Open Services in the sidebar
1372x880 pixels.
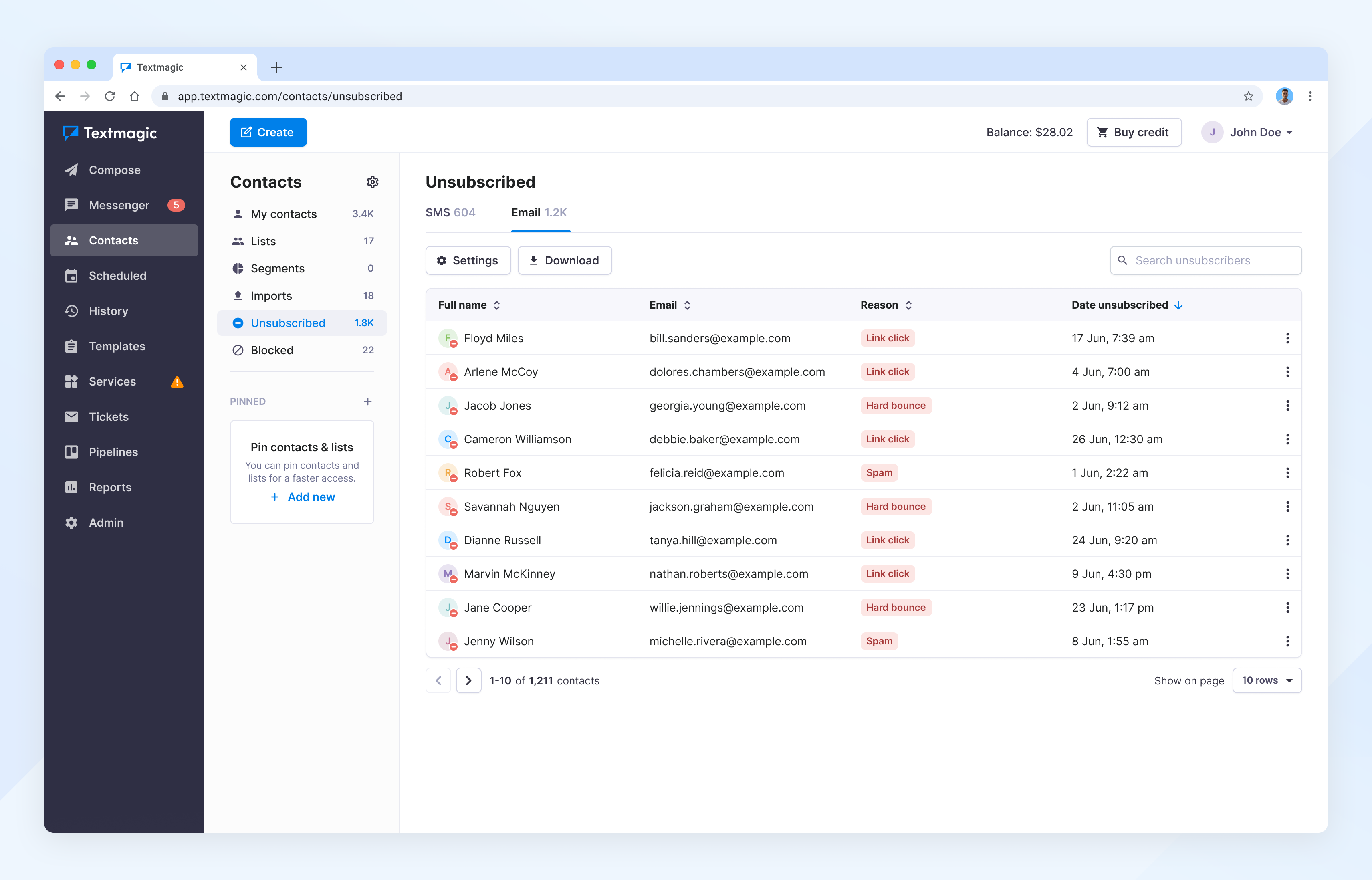pos(124,381)
